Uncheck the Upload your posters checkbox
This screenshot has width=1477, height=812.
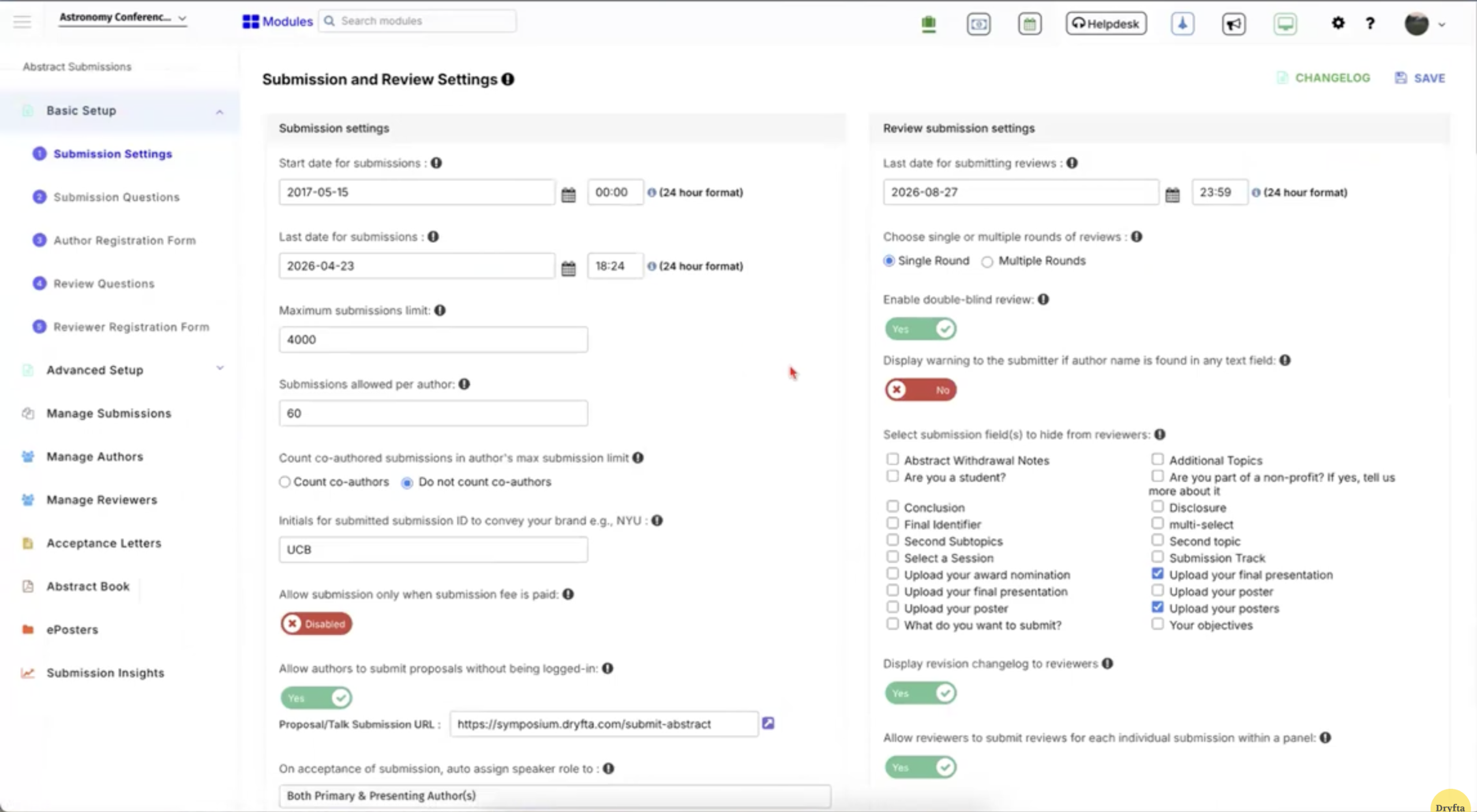1157,607
